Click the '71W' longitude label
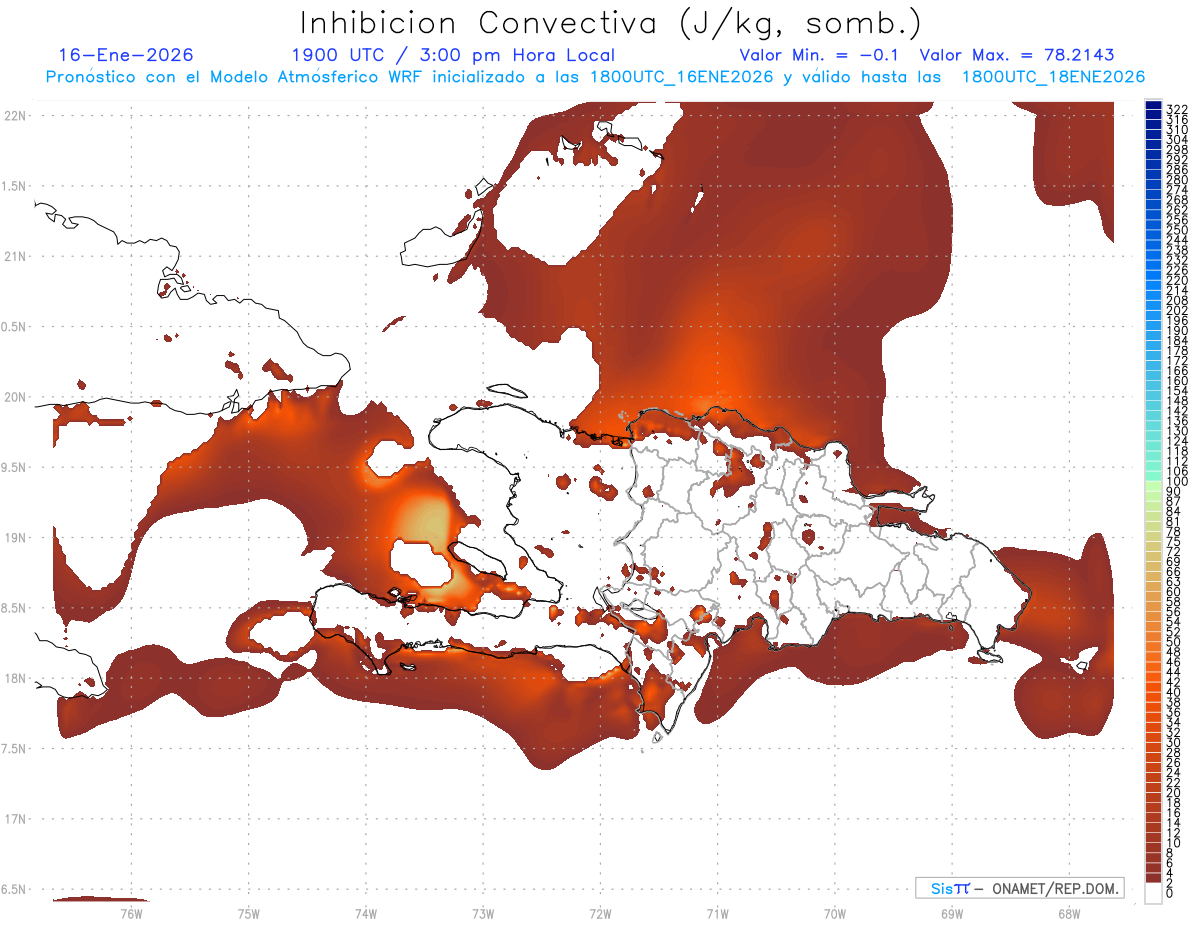1200x927 pixels. click(717, 912)
